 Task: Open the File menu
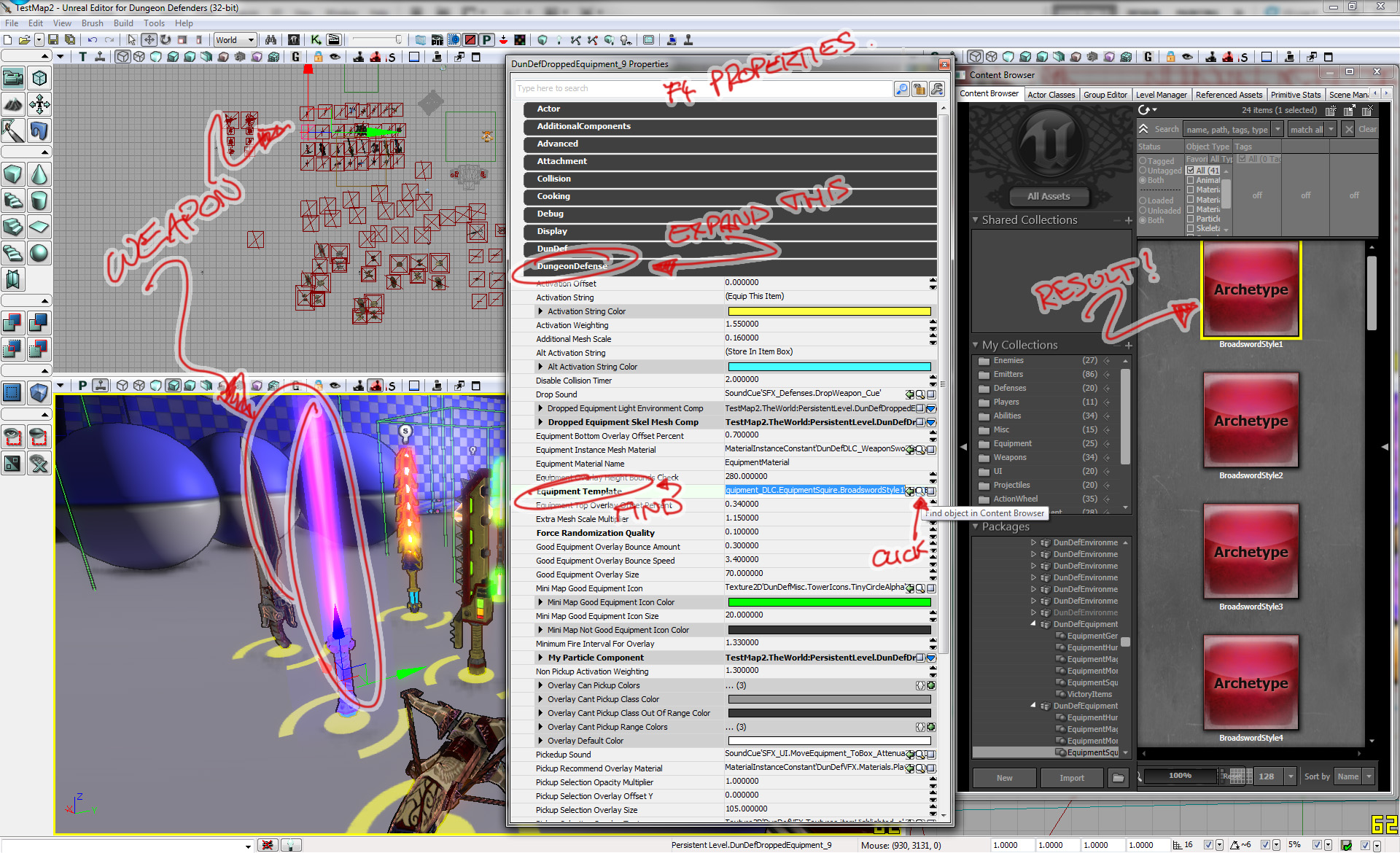click(x=12, y=23)
